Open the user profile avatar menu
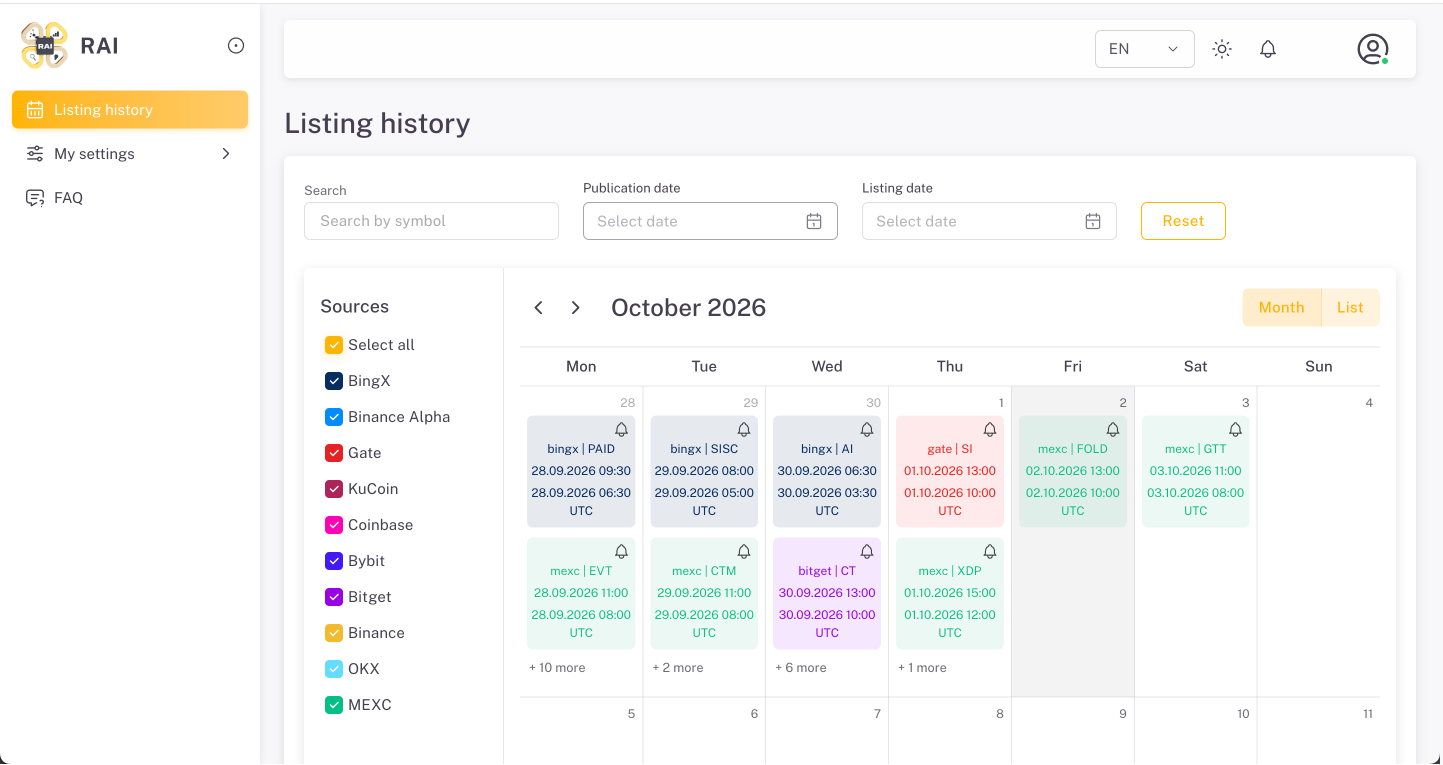The image size is (1443, 765). [1373, 49]
